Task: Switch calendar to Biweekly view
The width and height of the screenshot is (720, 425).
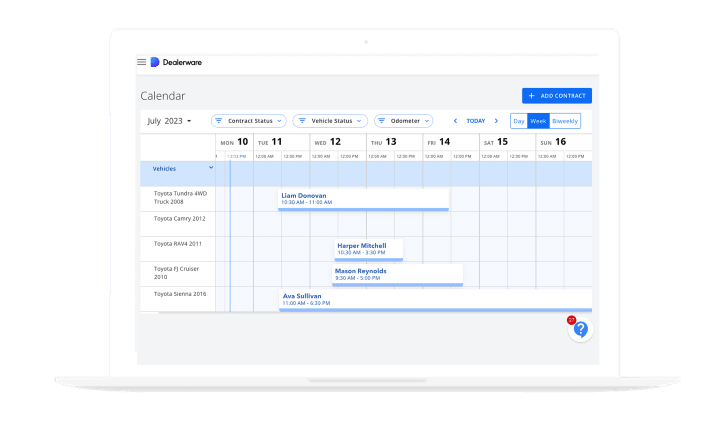Action: [565, 121]
